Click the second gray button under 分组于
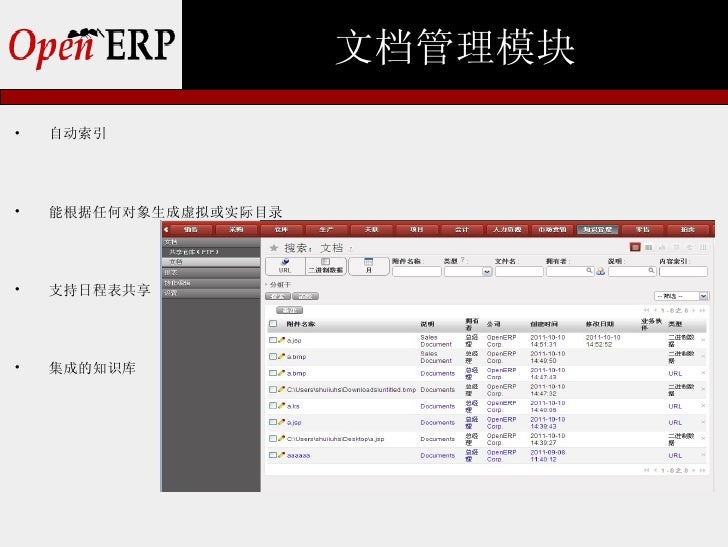Image resolution: width=728 pixels, height=547 pixels. pos(306,296)
